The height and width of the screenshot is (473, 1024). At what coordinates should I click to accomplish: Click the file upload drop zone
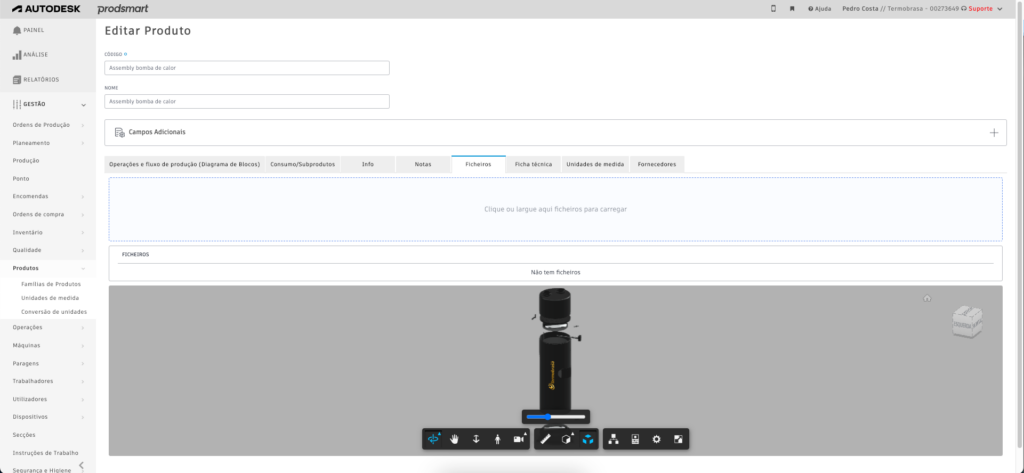pyautogui.click(x=556, y=209)
